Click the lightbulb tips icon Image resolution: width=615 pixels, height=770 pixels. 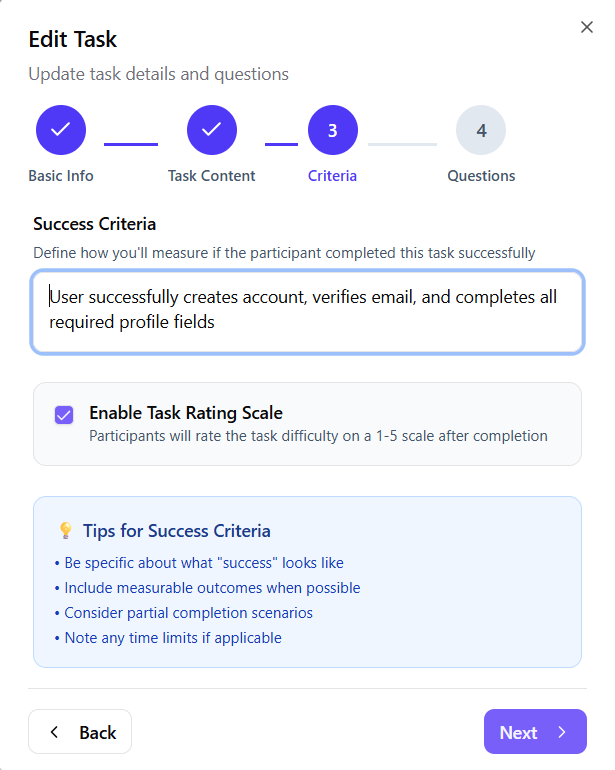tap(65, 531)
